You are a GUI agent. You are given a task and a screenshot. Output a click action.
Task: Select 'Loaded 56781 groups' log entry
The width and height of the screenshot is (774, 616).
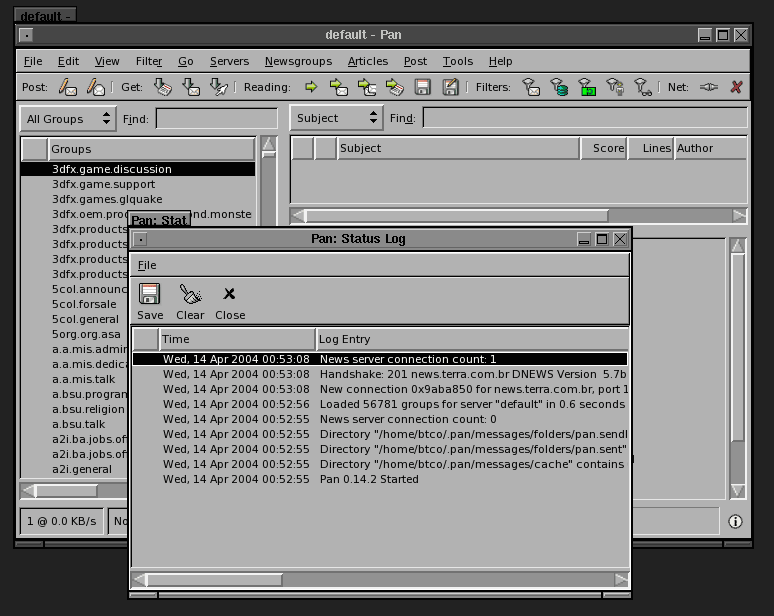[380, 404]
